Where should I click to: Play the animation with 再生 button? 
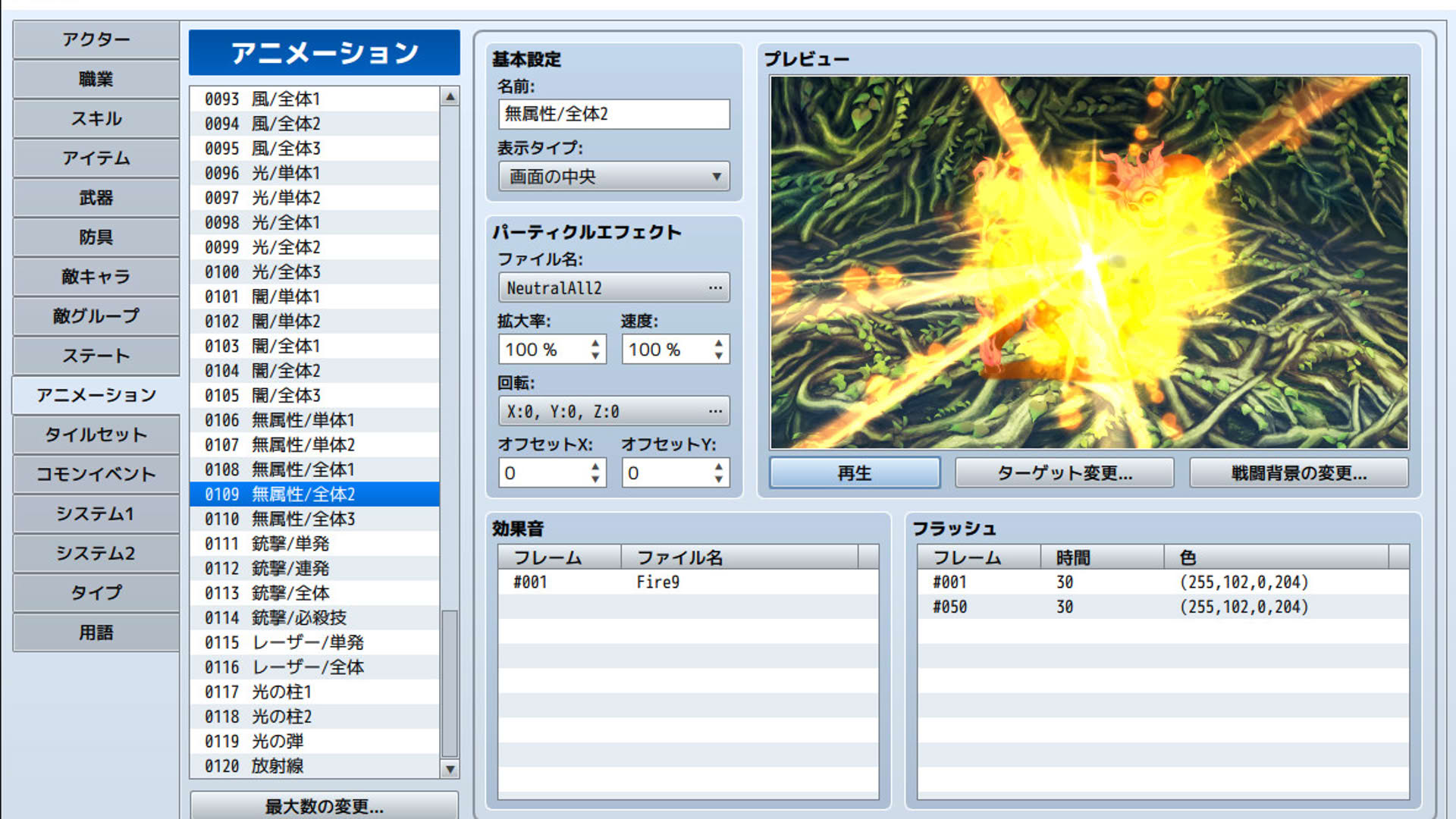[855, 473]
